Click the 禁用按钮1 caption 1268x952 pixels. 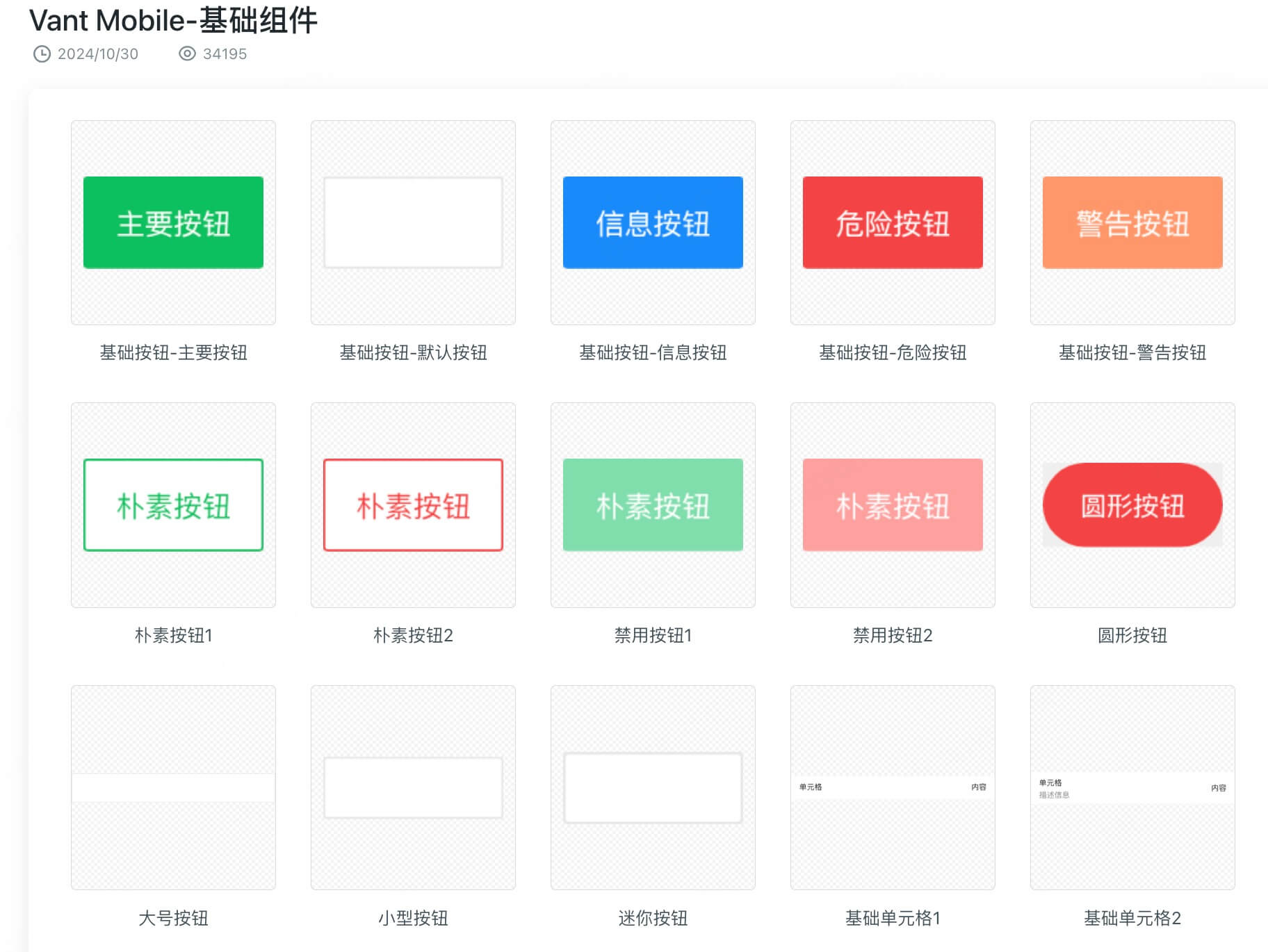(653, 635)
